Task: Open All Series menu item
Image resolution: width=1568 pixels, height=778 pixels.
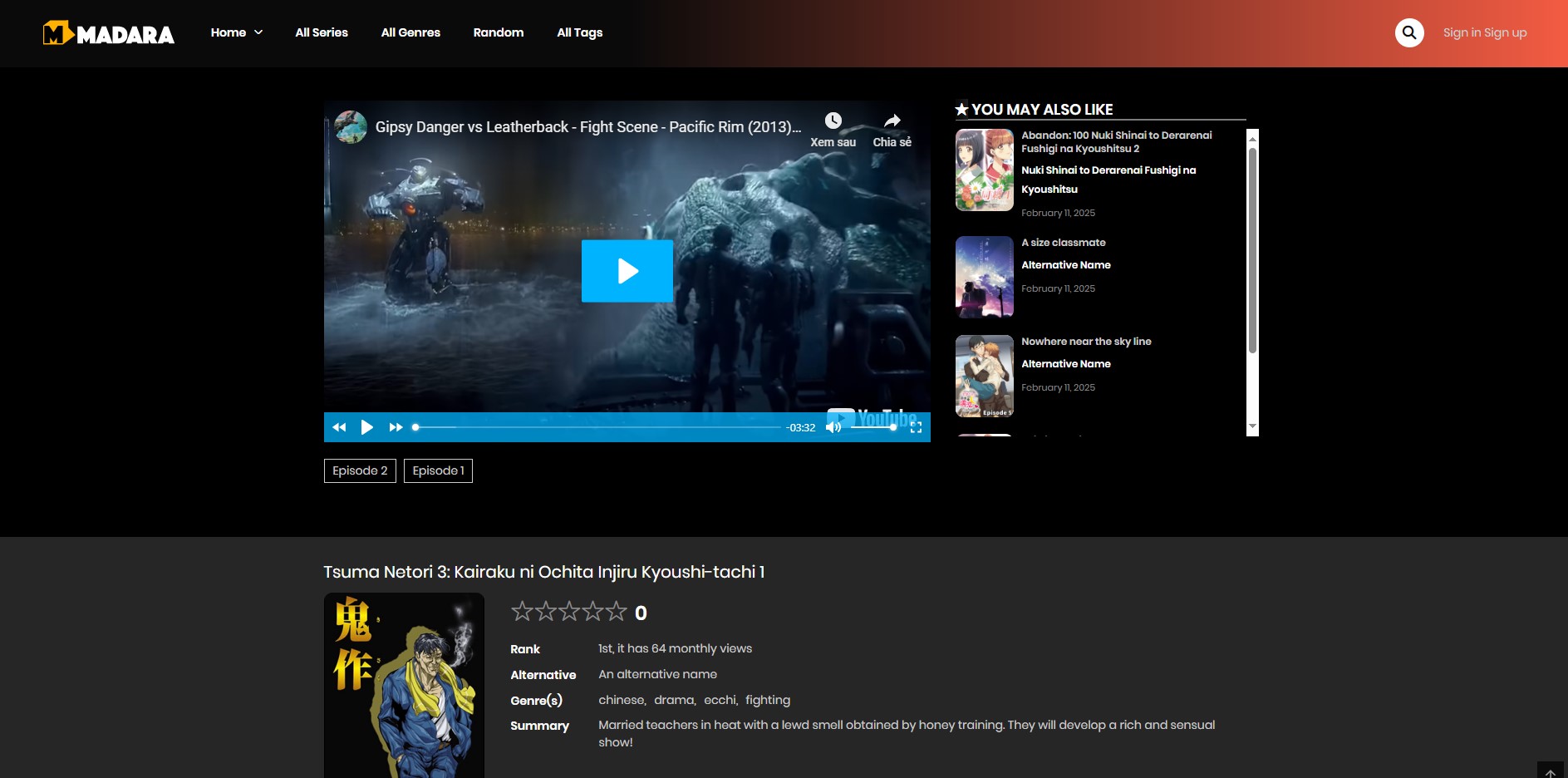Action: pyautogui.click(x=322, y=32)
